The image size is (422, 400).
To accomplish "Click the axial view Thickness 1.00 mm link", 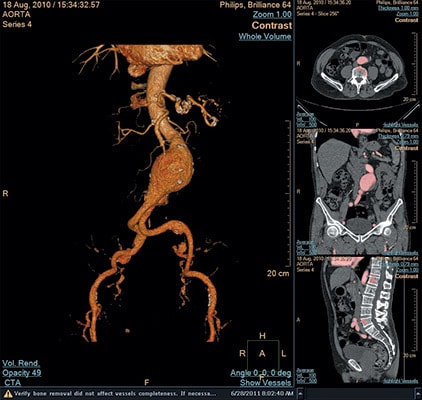I will point(398,8).
